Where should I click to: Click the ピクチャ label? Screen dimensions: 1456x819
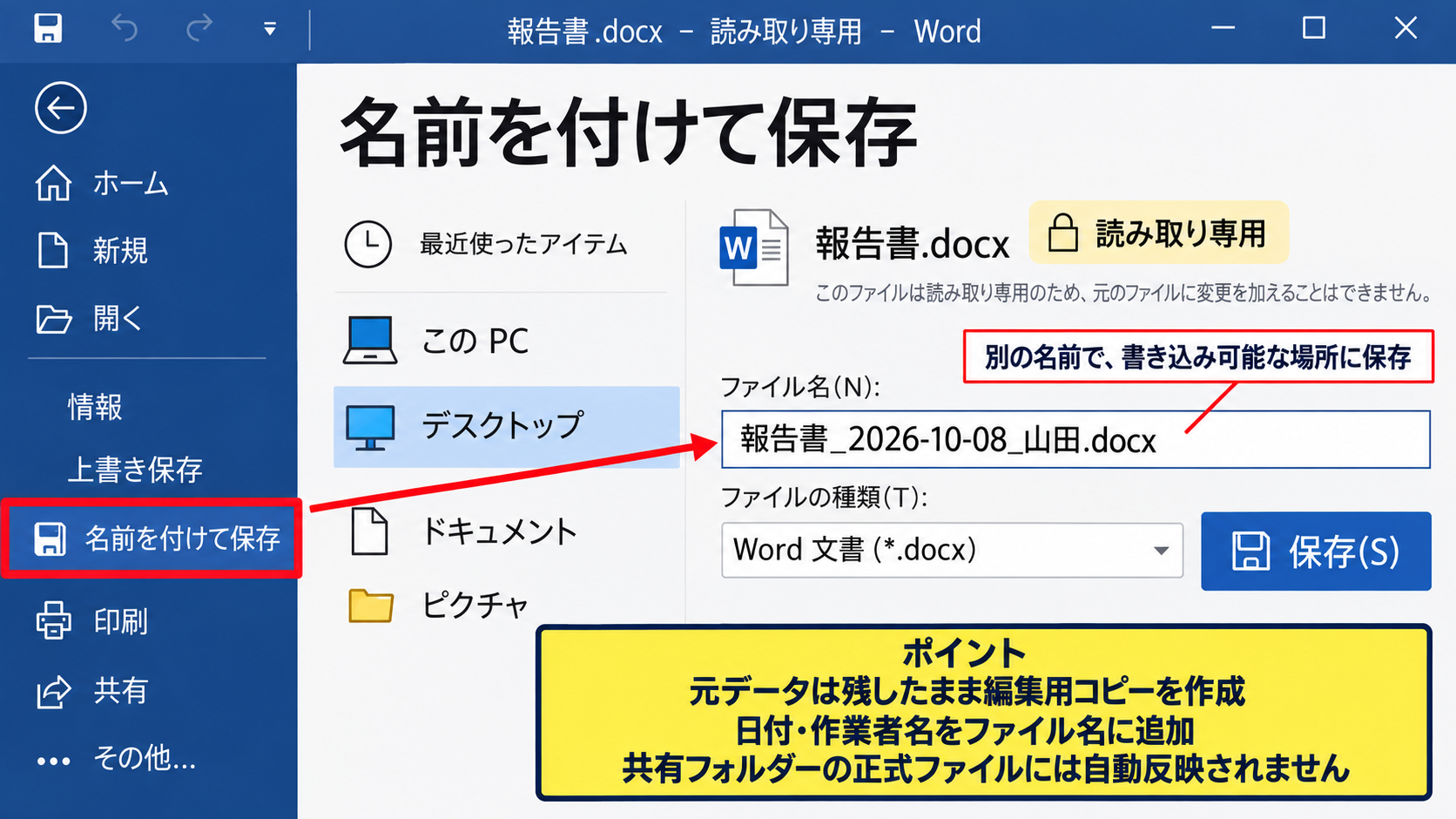pyautogui.click(x=475, y=605)
